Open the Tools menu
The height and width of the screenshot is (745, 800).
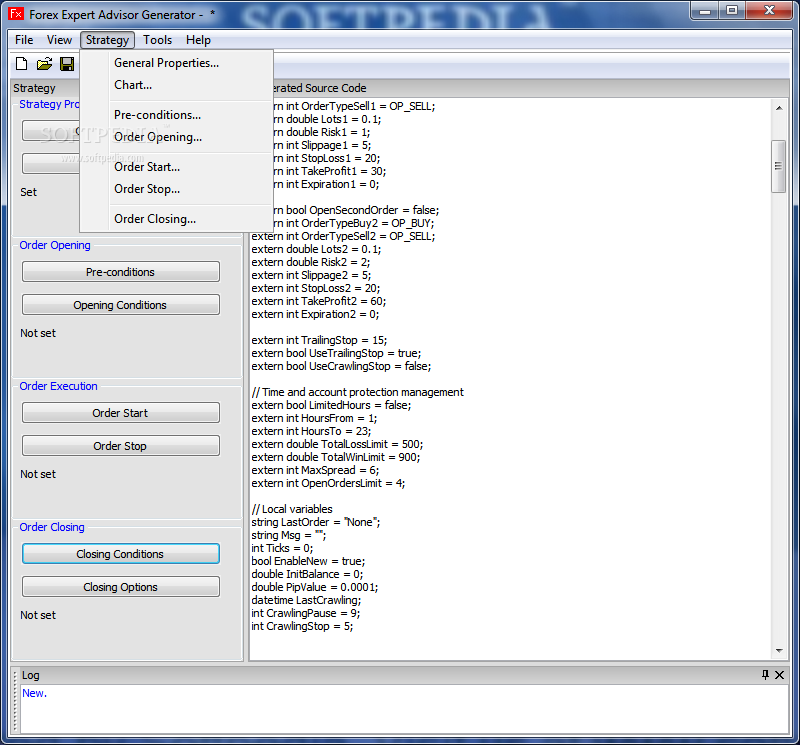pos(157,40)
